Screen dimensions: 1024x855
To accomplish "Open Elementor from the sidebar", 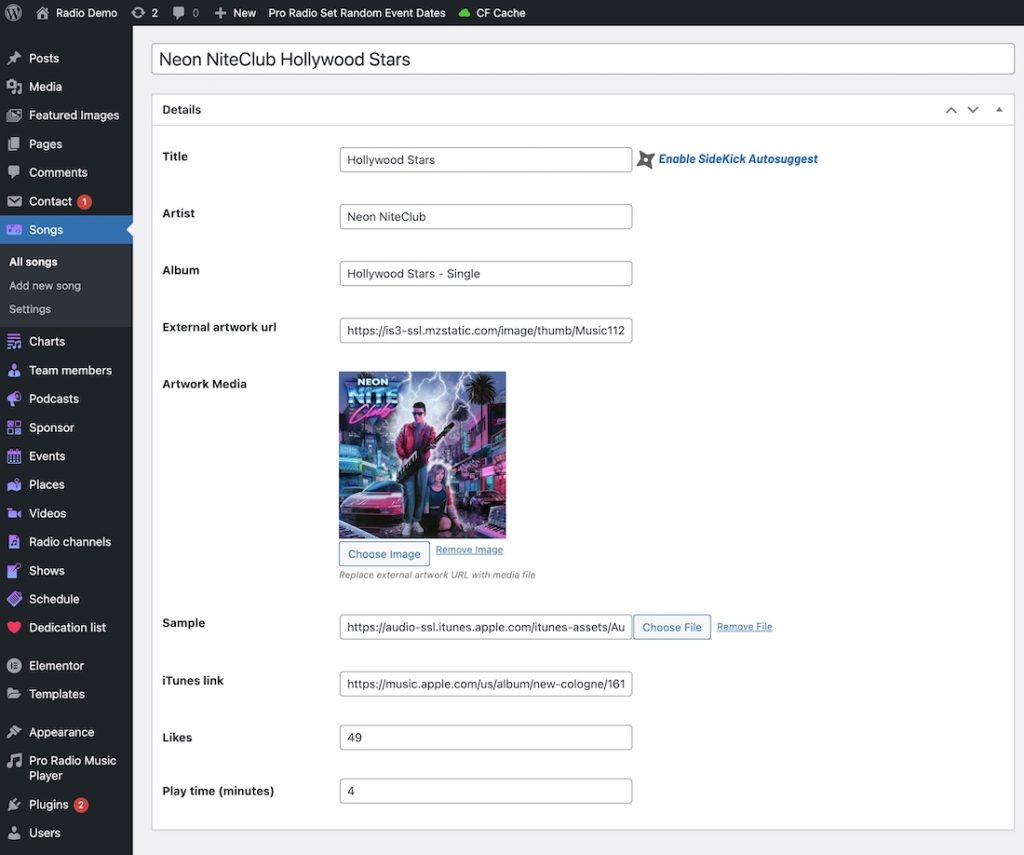I will tap(53, 665).
